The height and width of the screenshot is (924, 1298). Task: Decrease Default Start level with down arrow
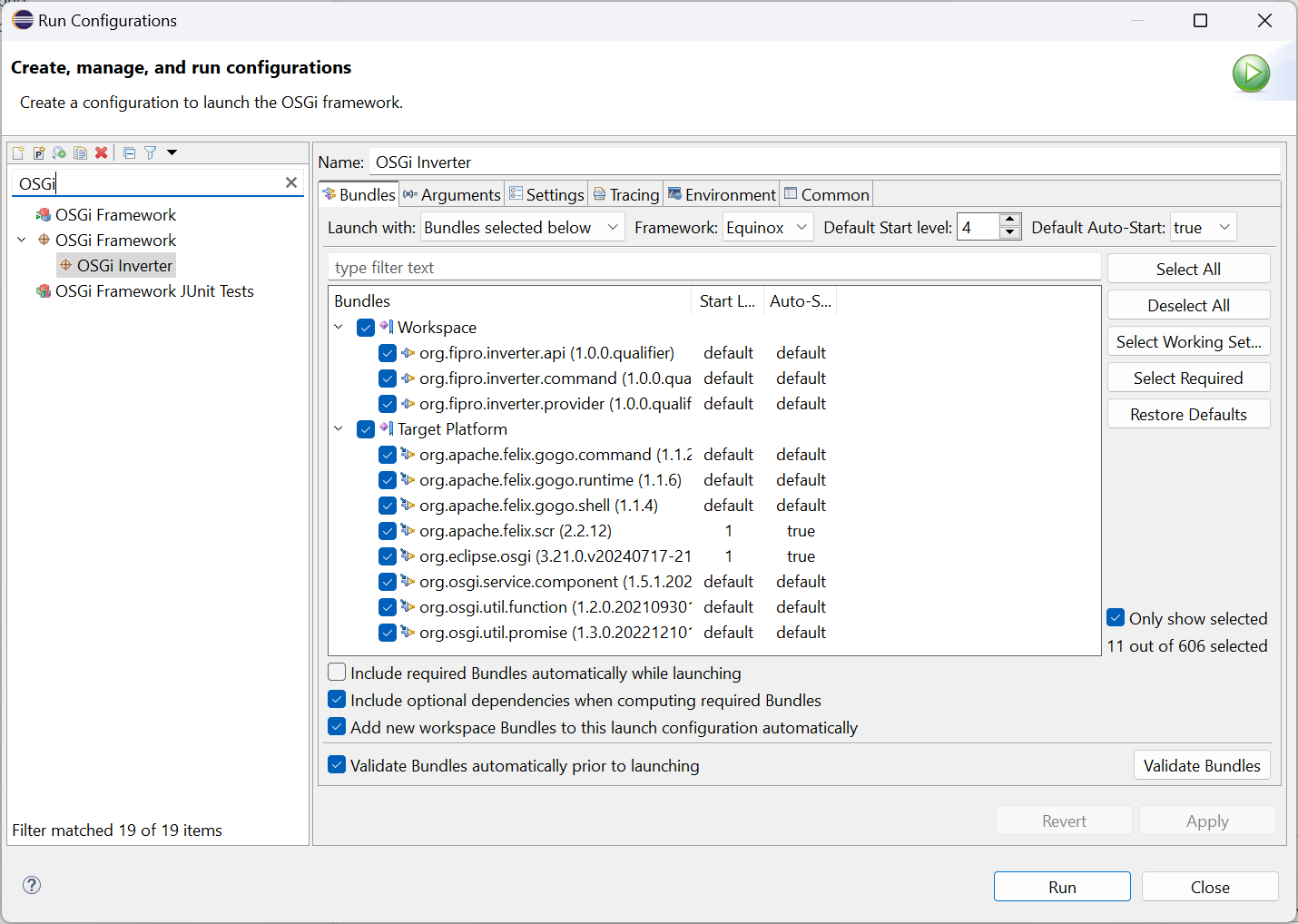pos(1009,233)
